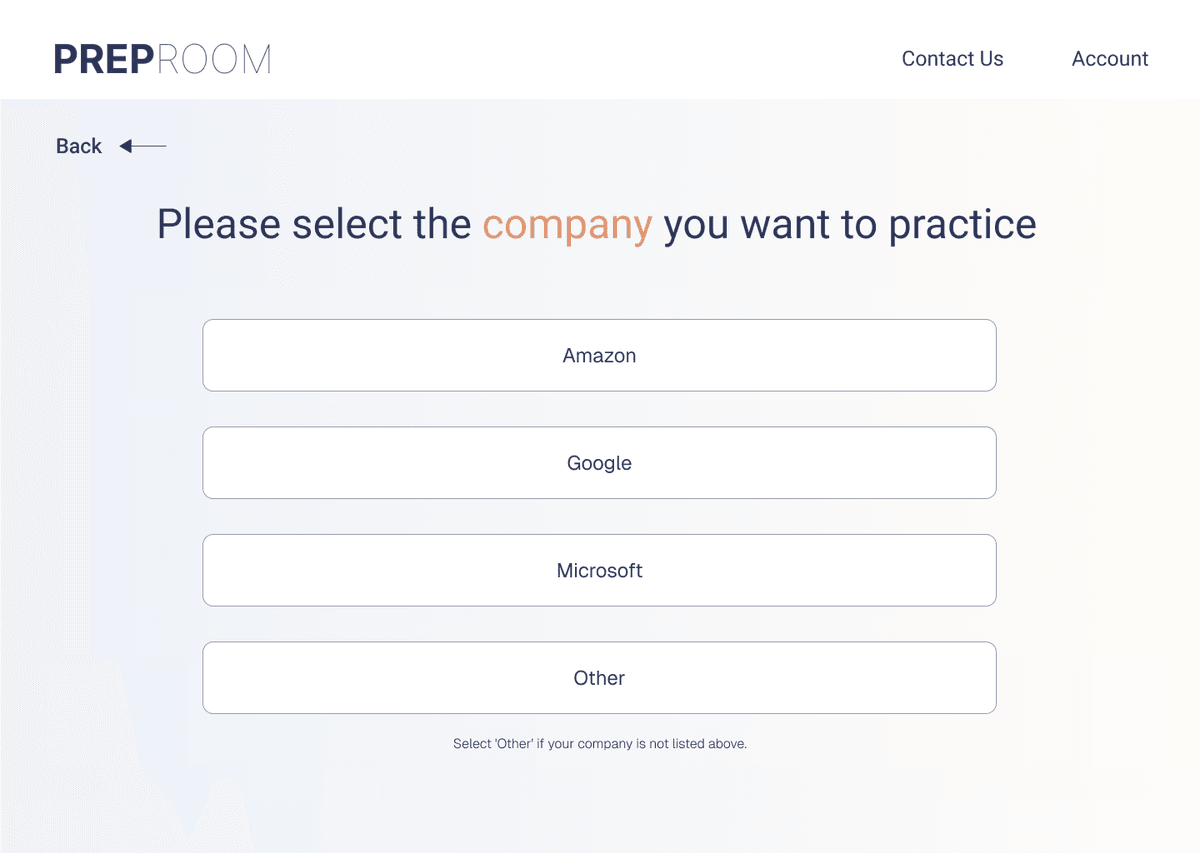This screenshot has height=853, width=1200.
Task: Select Amazon as the practice company
Action: [x=599, y=355]
